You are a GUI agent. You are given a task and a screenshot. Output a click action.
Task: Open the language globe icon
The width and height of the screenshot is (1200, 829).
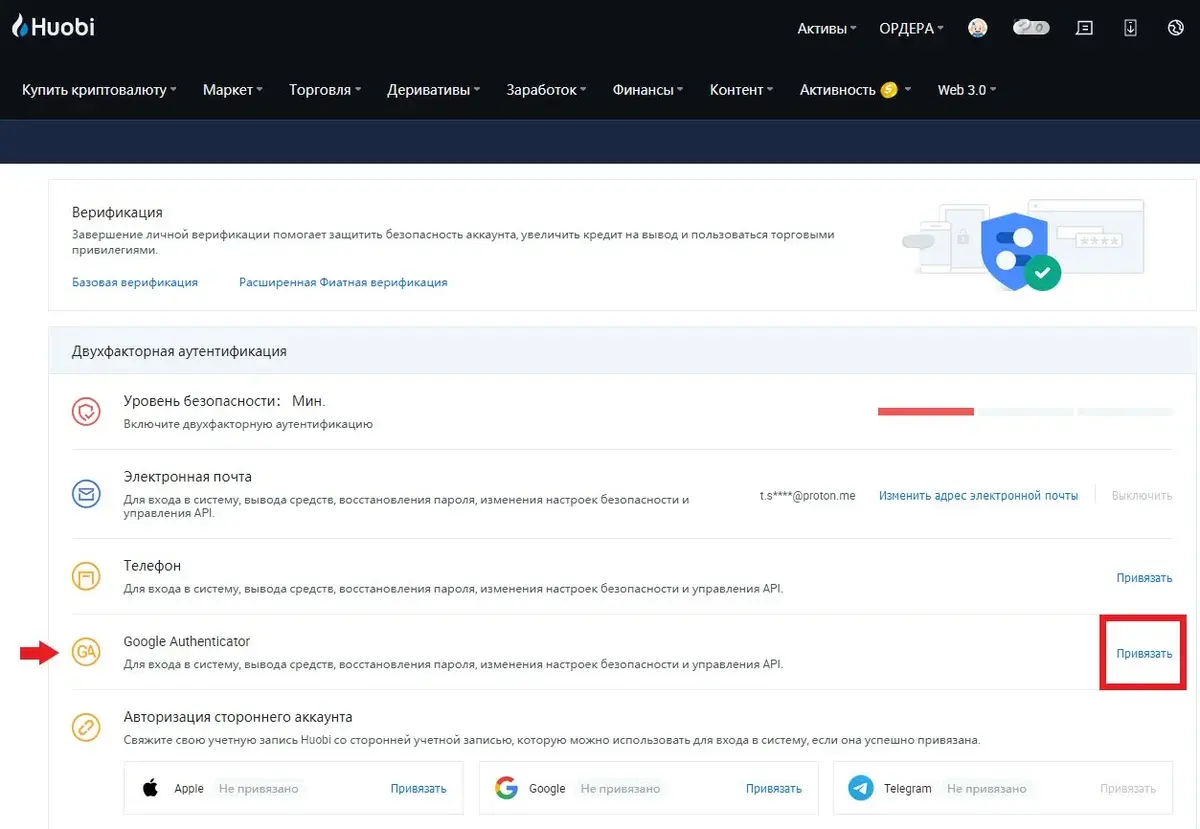(1175, 28)
